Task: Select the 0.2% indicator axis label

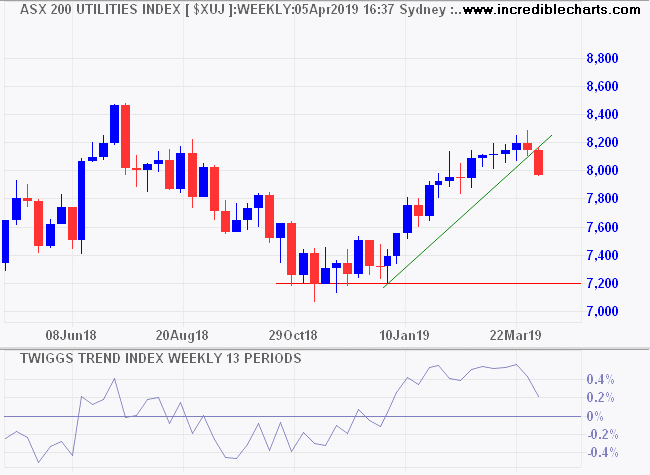Action: tap(600, 397)
